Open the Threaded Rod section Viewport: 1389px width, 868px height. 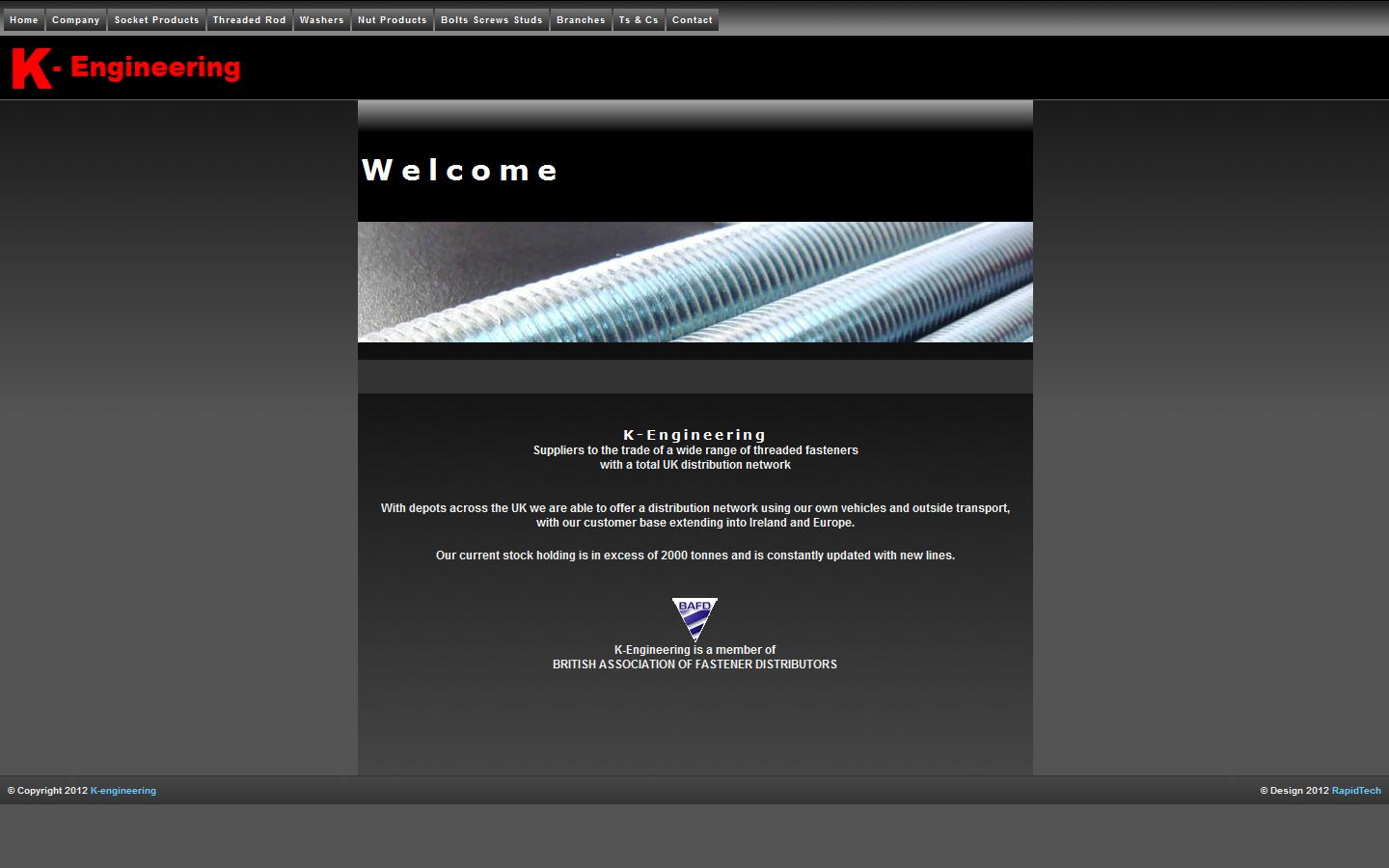249,19
